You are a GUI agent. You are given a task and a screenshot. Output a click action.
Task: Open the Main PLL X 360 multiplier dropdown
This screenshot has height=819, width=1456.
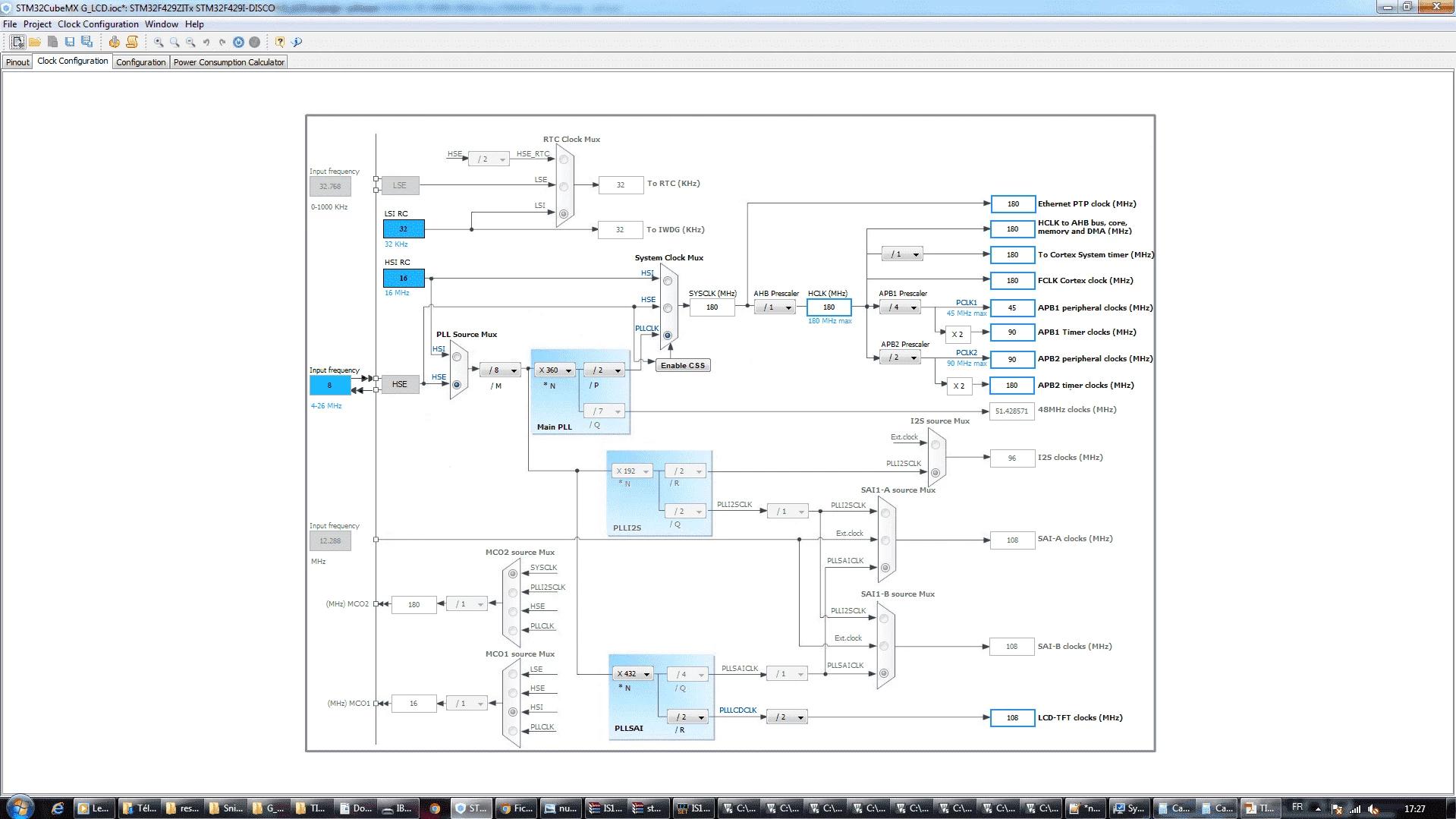click(x=555, y=370)
